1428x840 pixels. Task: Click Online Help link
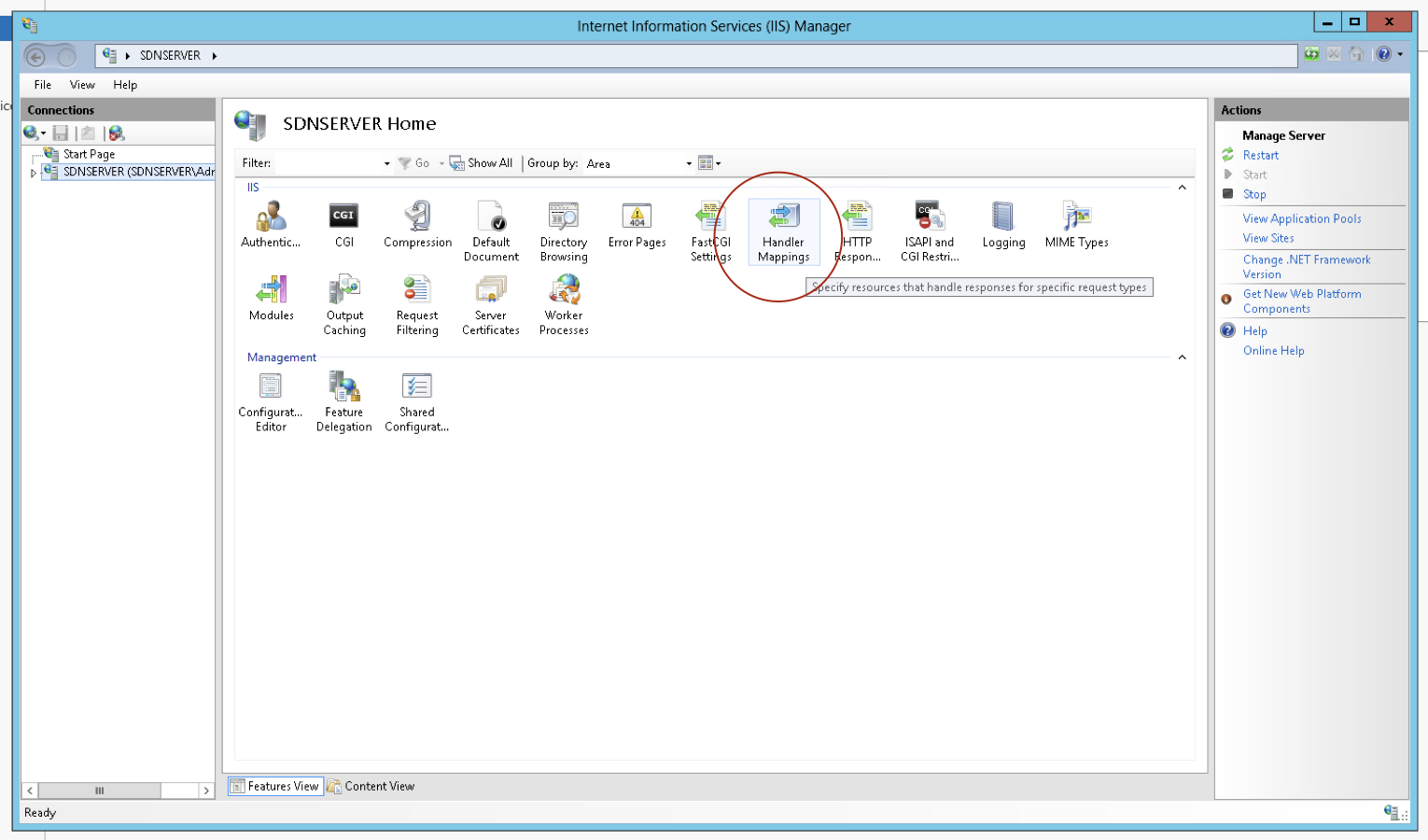1273,351
